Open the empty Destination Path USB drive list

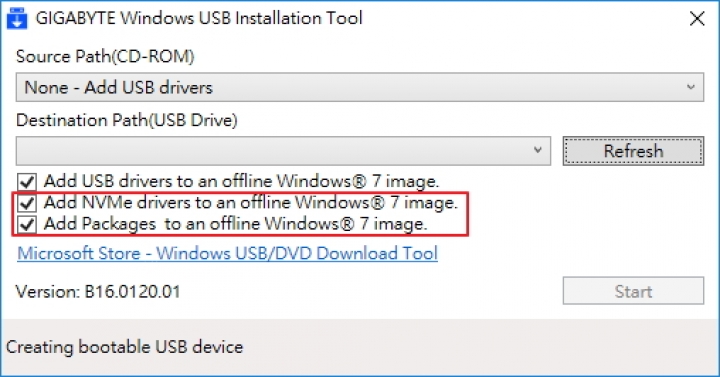pos(283,151)
